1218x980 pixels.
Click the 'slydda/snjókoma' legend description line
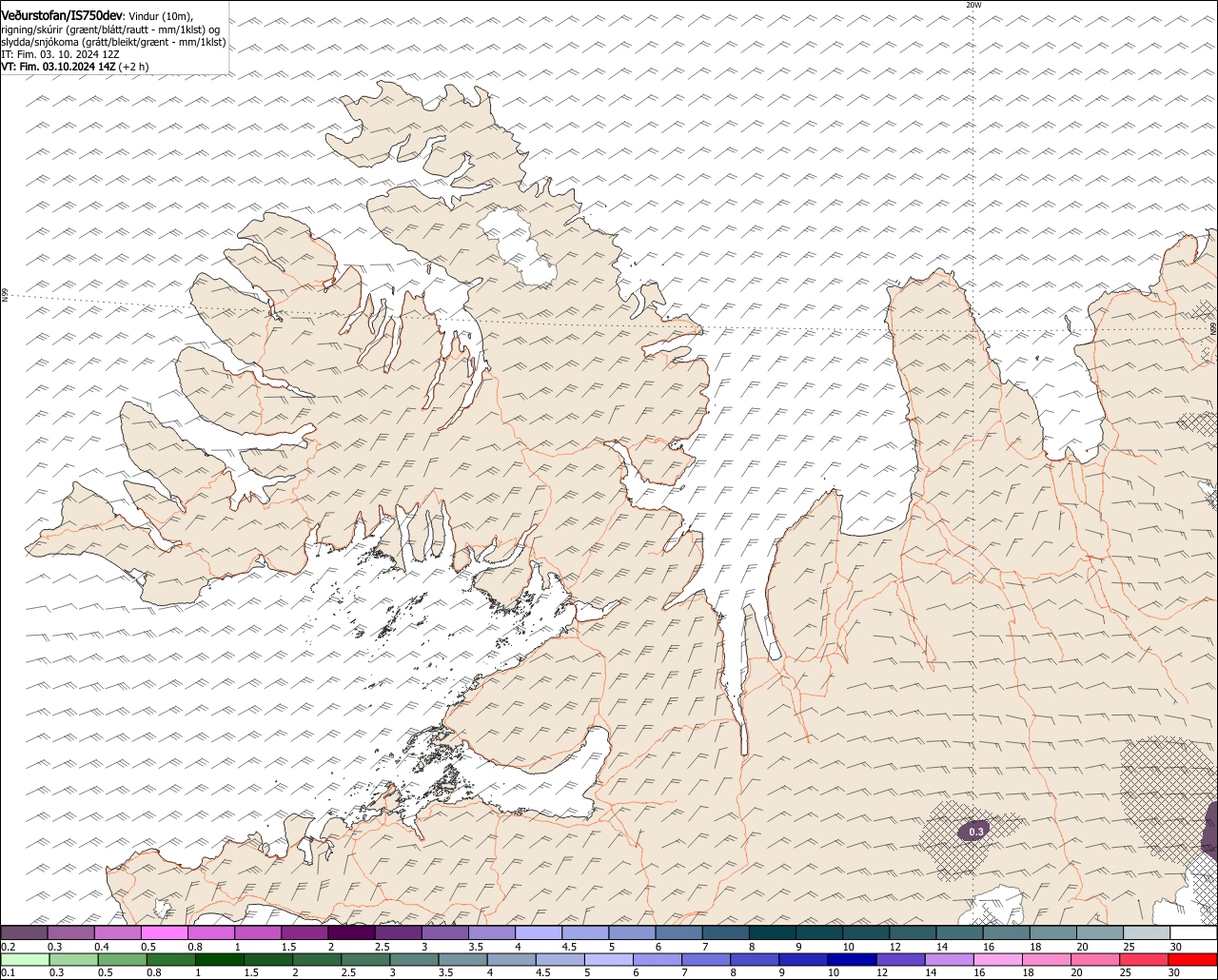point(113,42)
